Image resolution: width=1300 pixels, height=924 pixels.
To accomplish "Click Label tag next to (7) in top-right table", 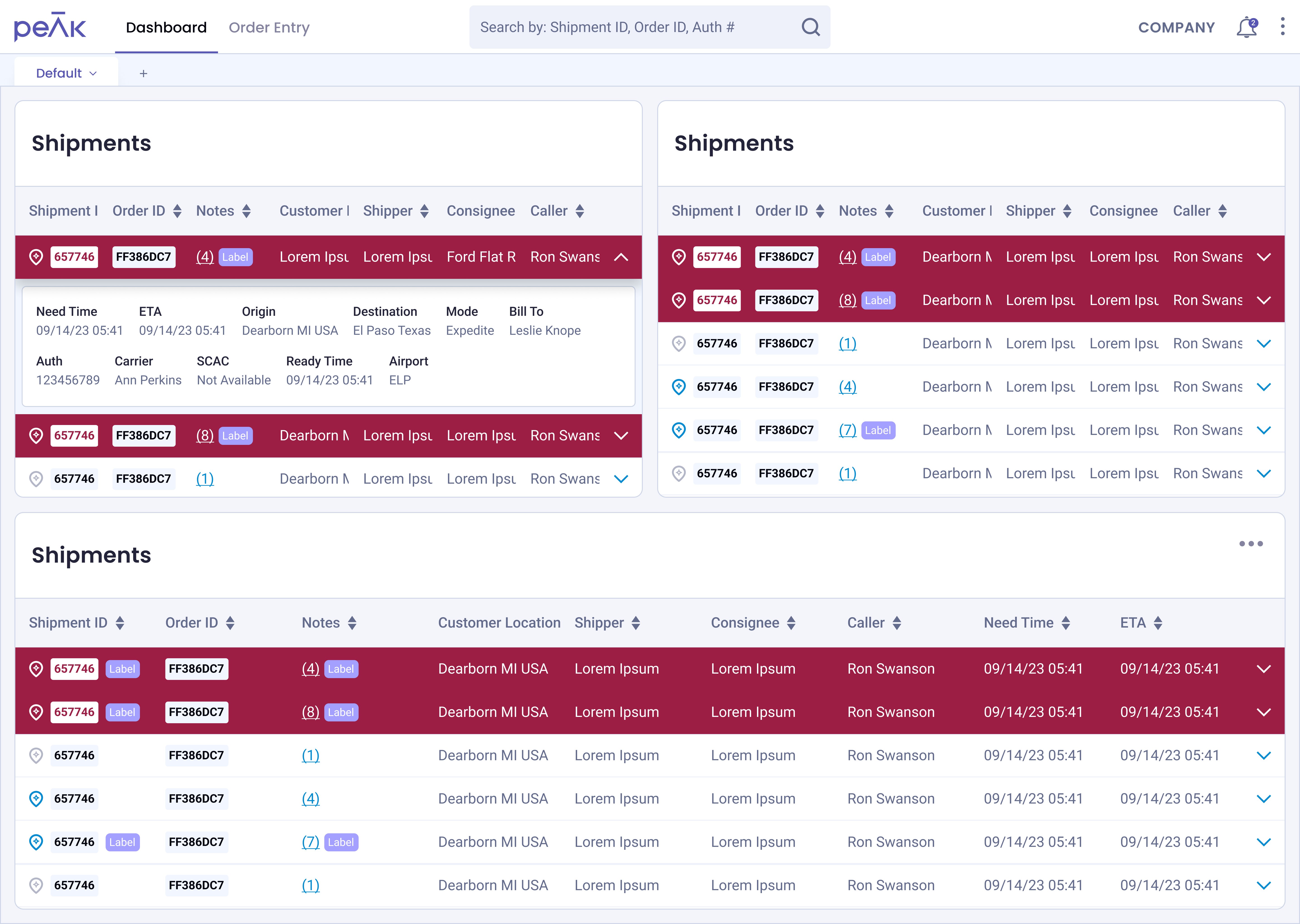I will point(878,430).
